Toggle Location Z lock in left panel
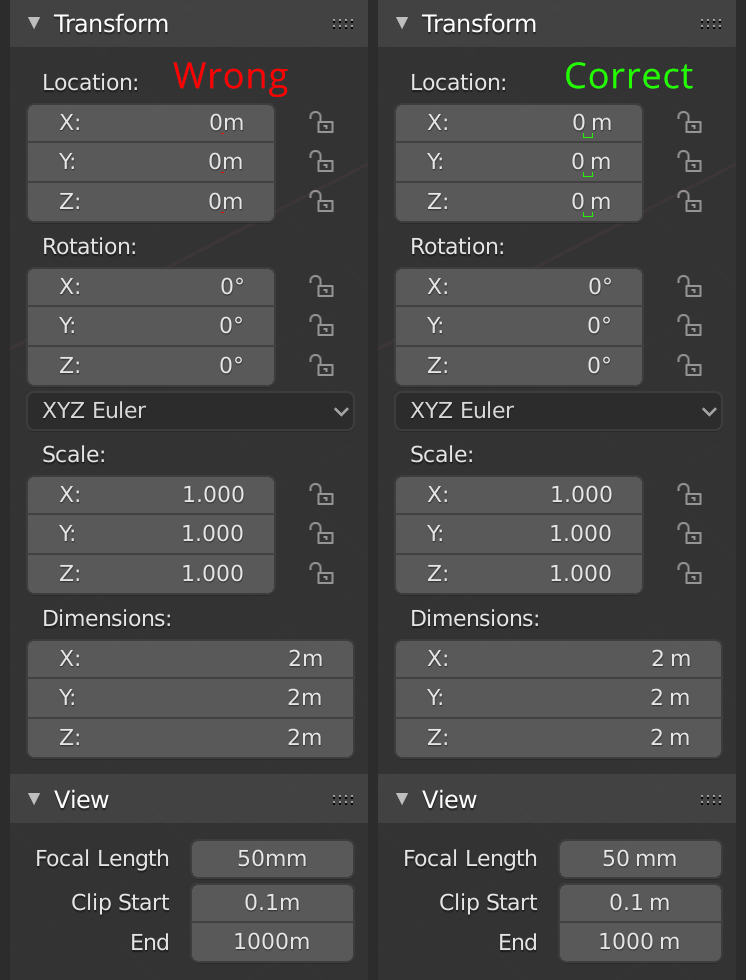 (321, 201)
